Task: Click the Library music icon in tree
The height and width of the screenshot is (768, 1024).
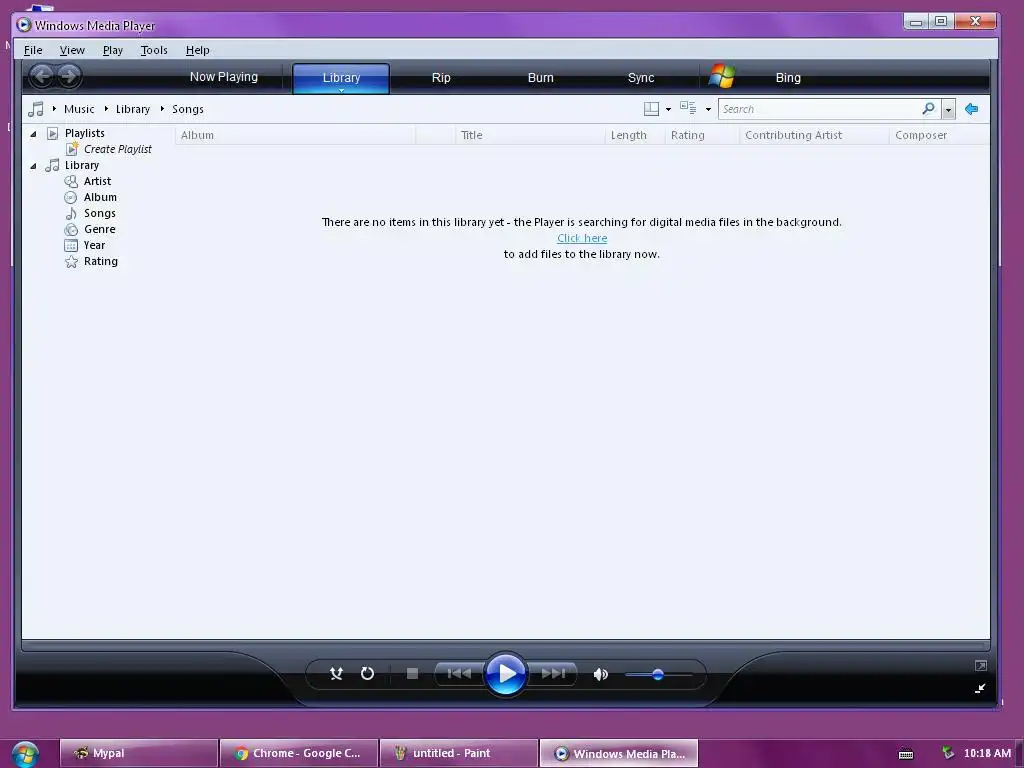Action: coord(52,165)
